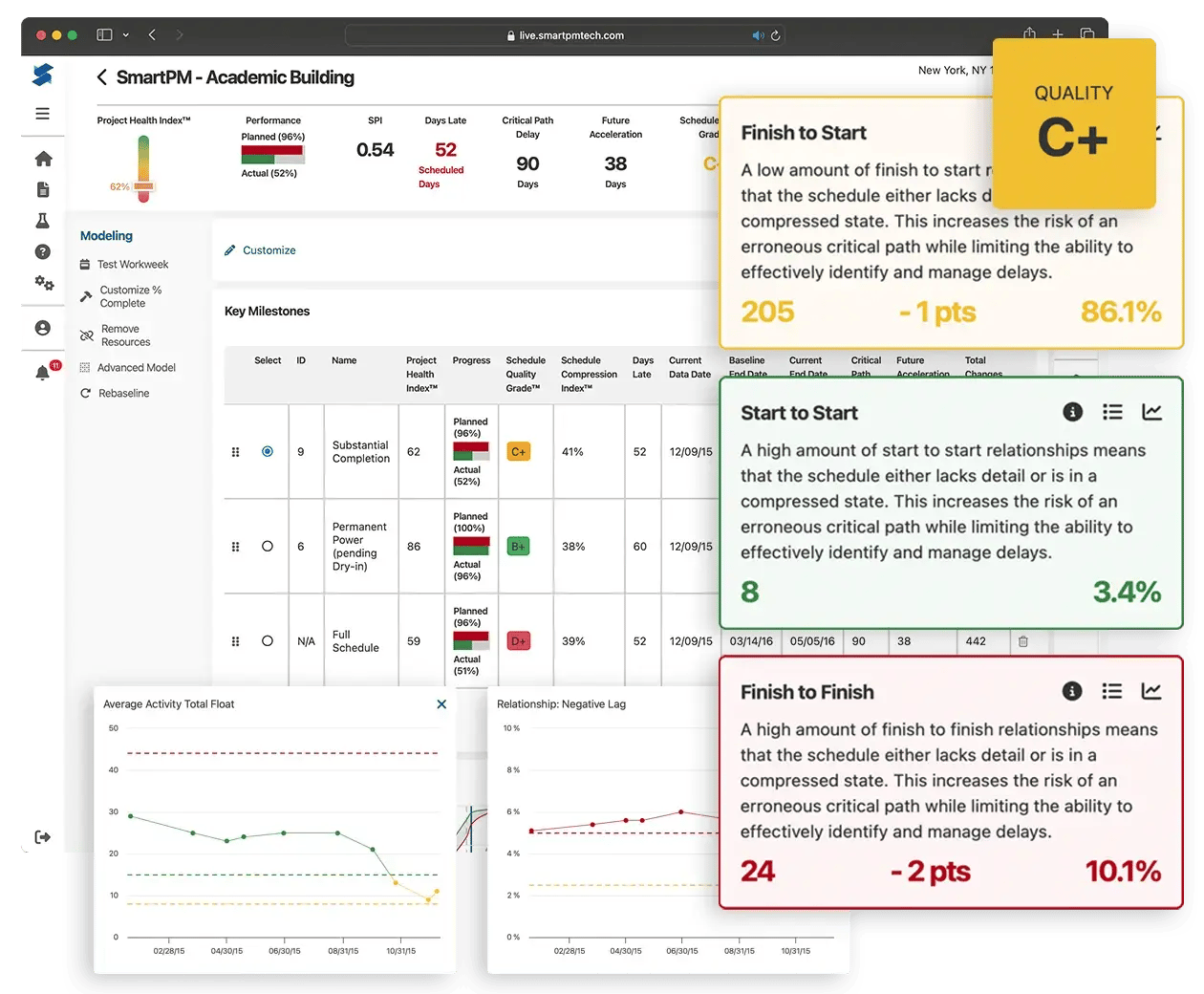Click the 52 Scheduled Days late value
Screen dimensions: 1204x994
(x=445, y=150)
